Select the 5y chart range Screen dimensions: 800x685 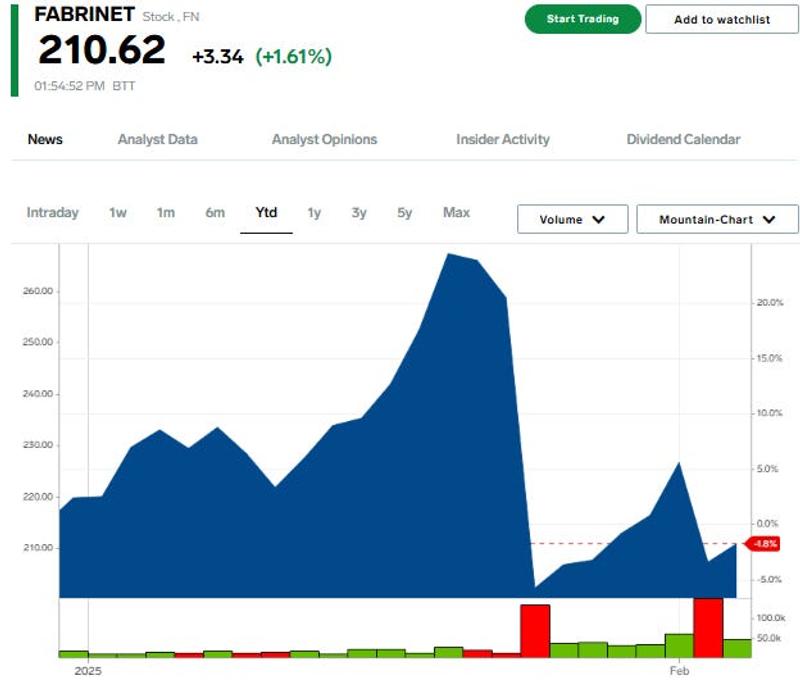point(405,212)
